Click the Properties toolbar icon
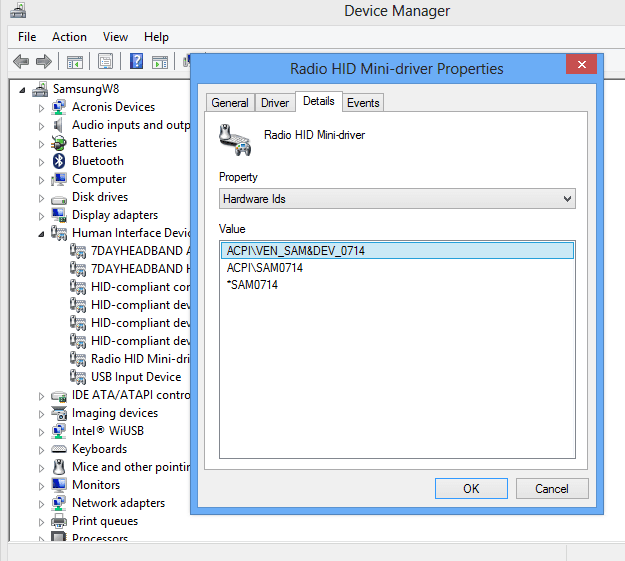Screen dimensions: 625x561 coord(105,62)
